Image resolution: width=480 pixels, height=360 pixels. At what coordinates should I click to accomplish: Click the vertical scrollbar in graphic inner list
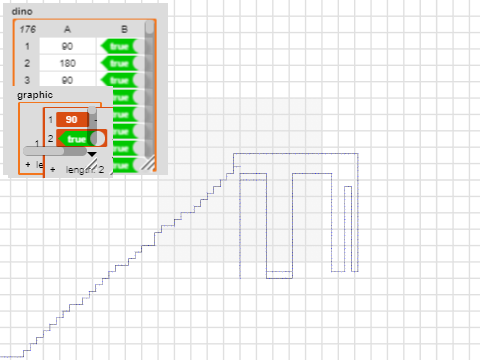click(x=92, y=126)
